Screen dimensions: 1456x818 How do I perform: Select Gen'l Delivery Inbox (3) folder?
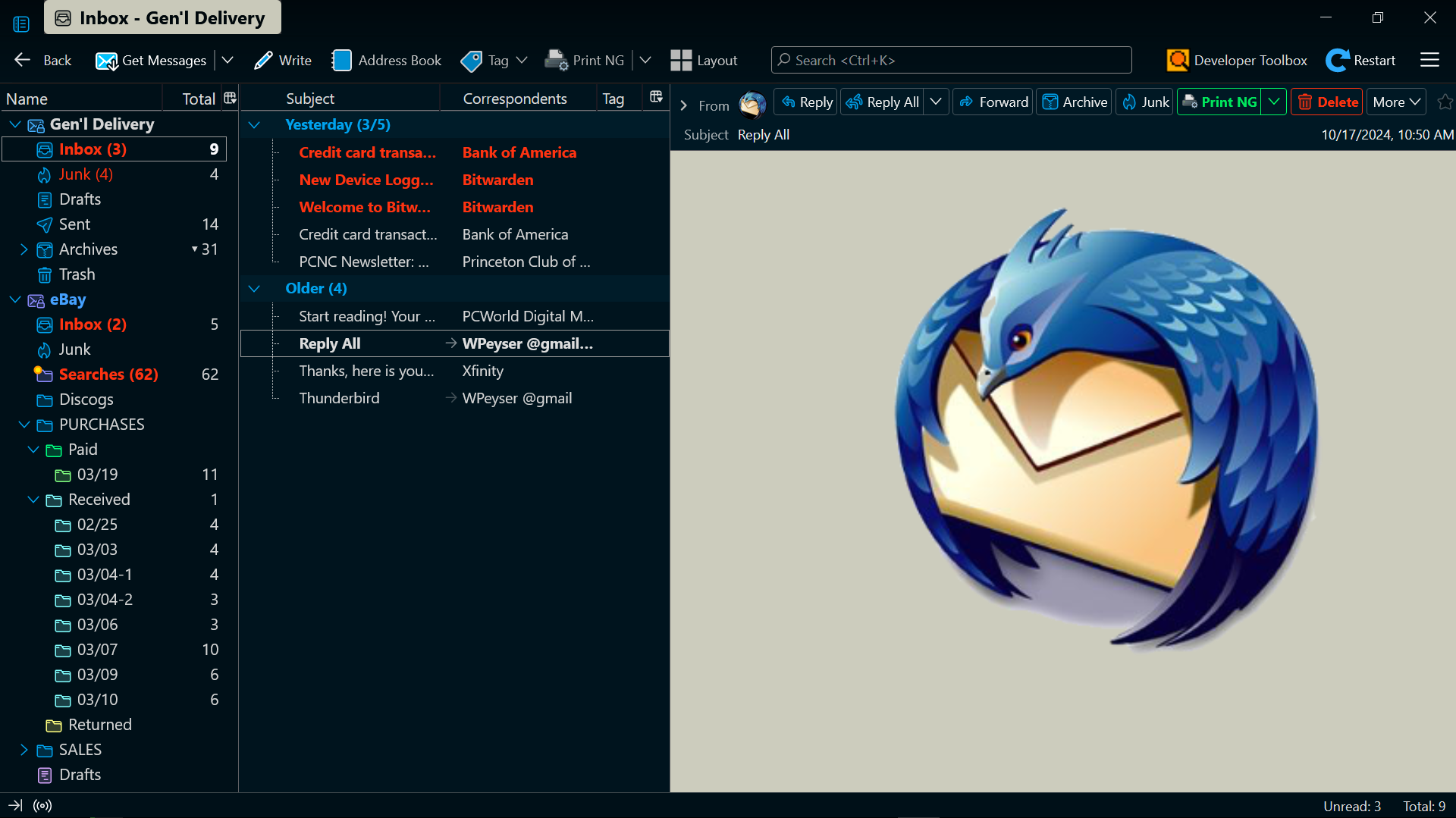click(x=115, y=149)
